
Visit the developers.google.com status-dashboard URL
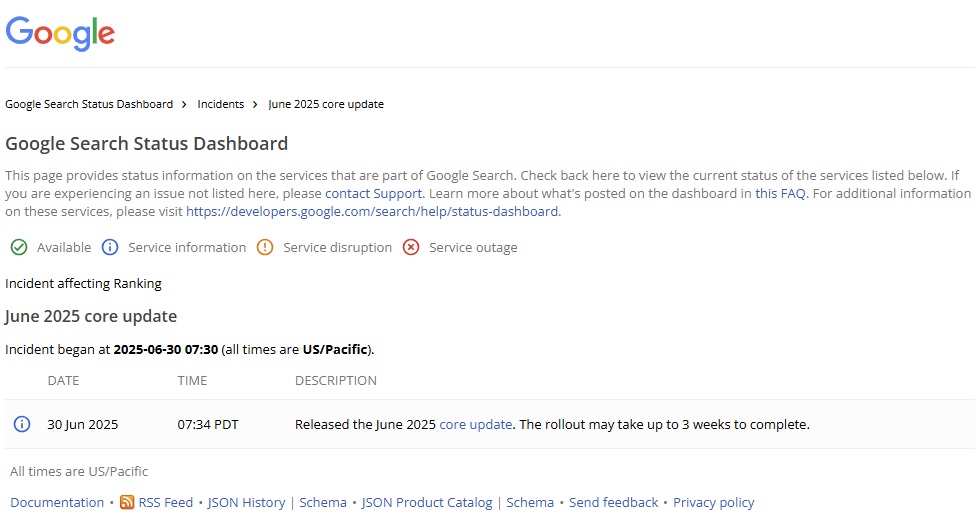(372, 211)
